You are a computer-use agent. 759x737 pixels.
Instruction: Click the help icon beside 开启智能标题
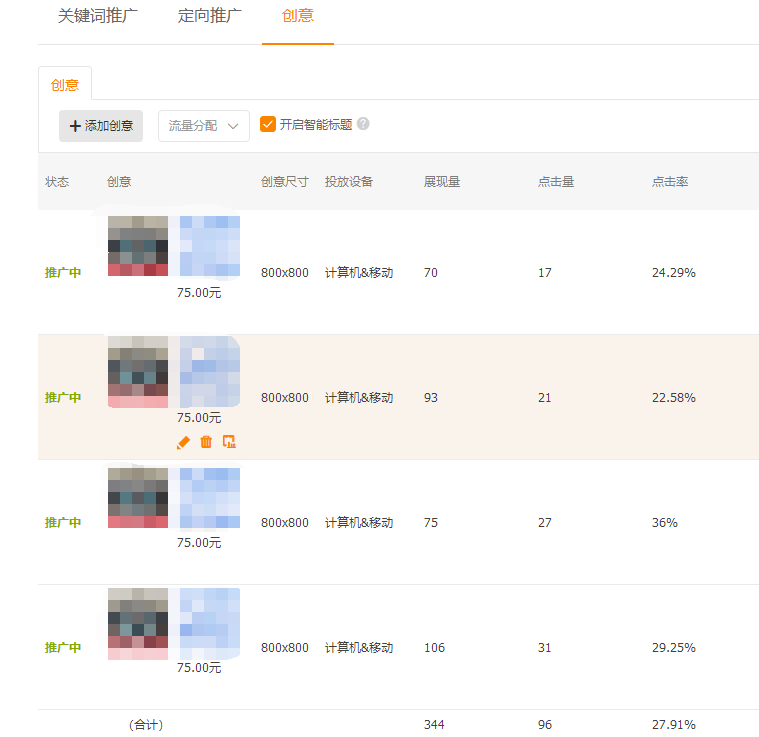[363, 124]
